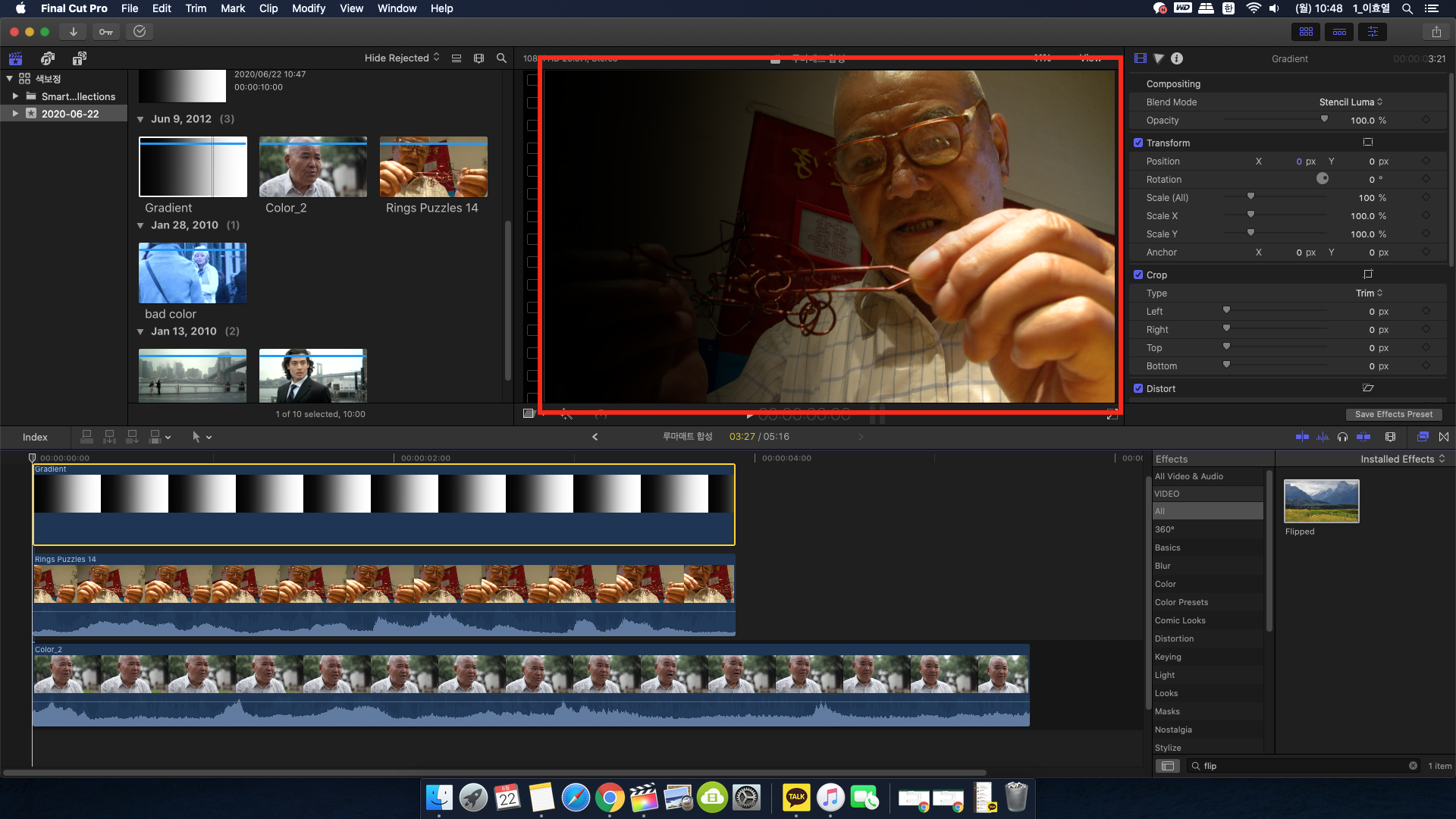Search the browser with the magnifier icon
This screenshot has height=819, width=1456.
[x=501, y=58]
